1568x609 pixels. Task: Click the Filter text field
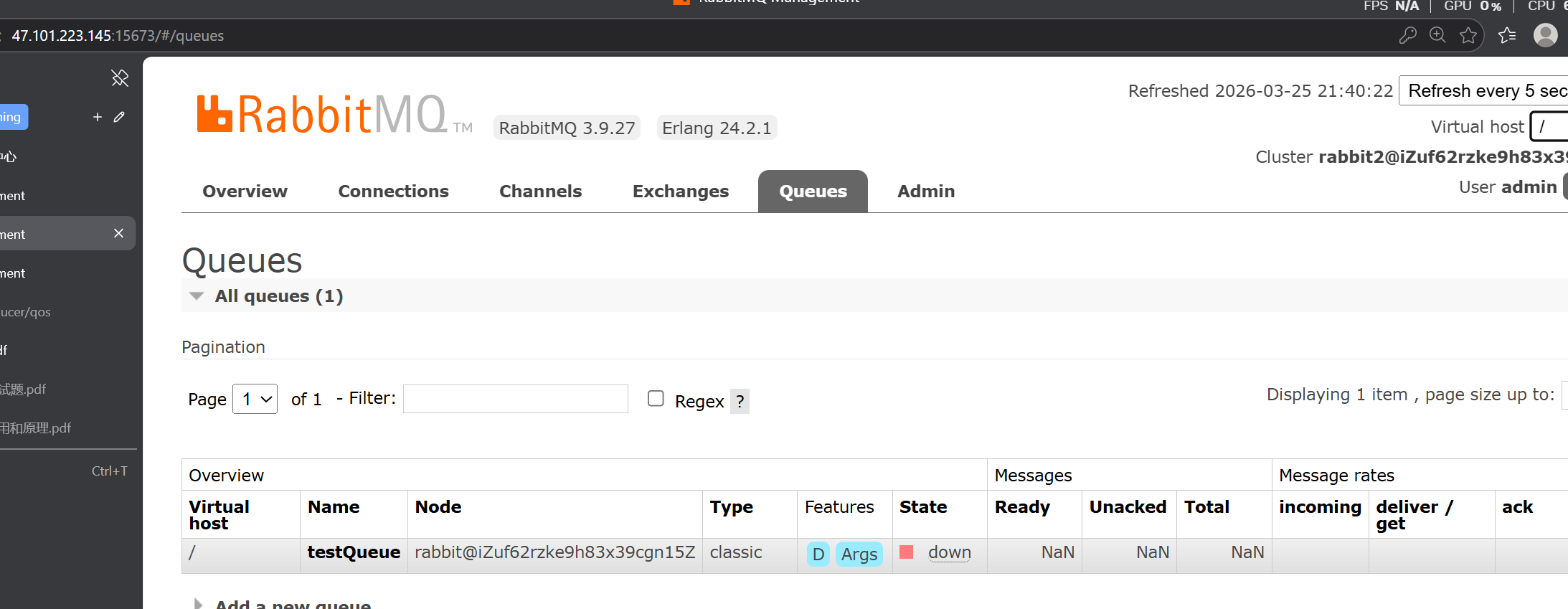click(515, 399)
